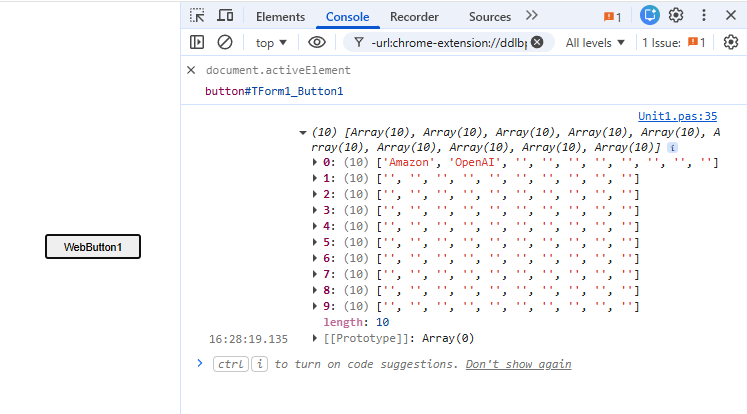Open the Unit1.pas:35 source link
Screen dimensions: 747x414
coord(677,116)
